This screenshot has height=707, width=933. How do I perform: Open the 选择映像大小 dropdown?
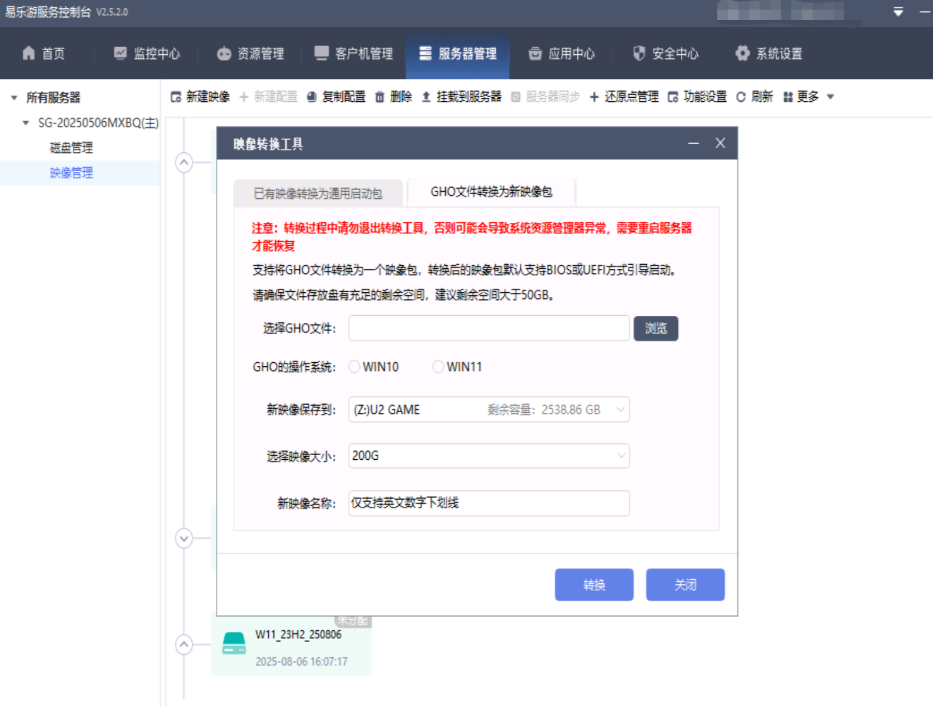coord(489,456)
